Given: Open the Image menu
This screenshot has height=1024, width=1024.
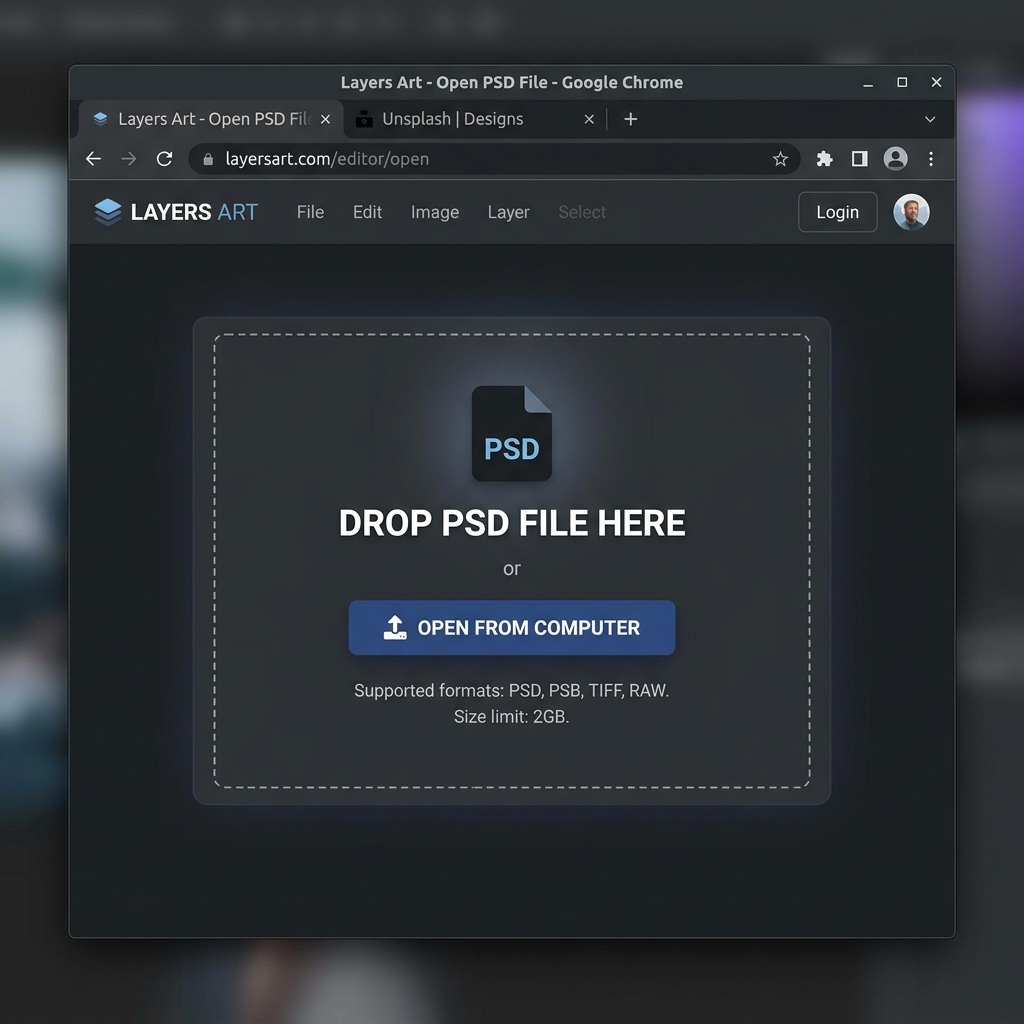Looking at the screenshot, I should pos(435,212).
